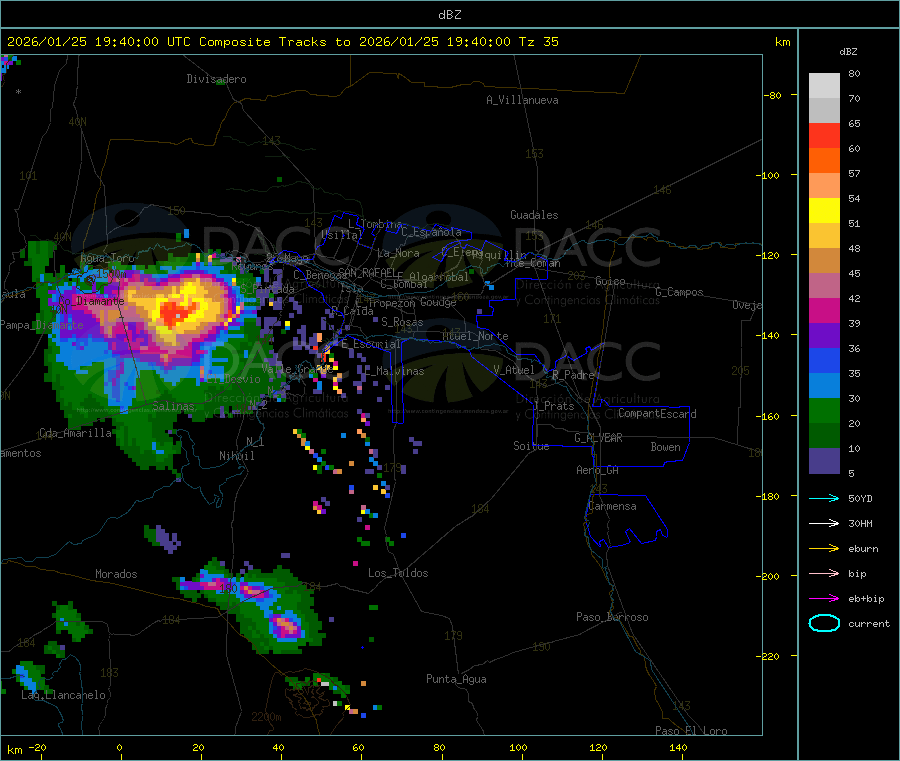
Task: Click the red 60 dBZ color swatch
Action: tap(824, 135)
